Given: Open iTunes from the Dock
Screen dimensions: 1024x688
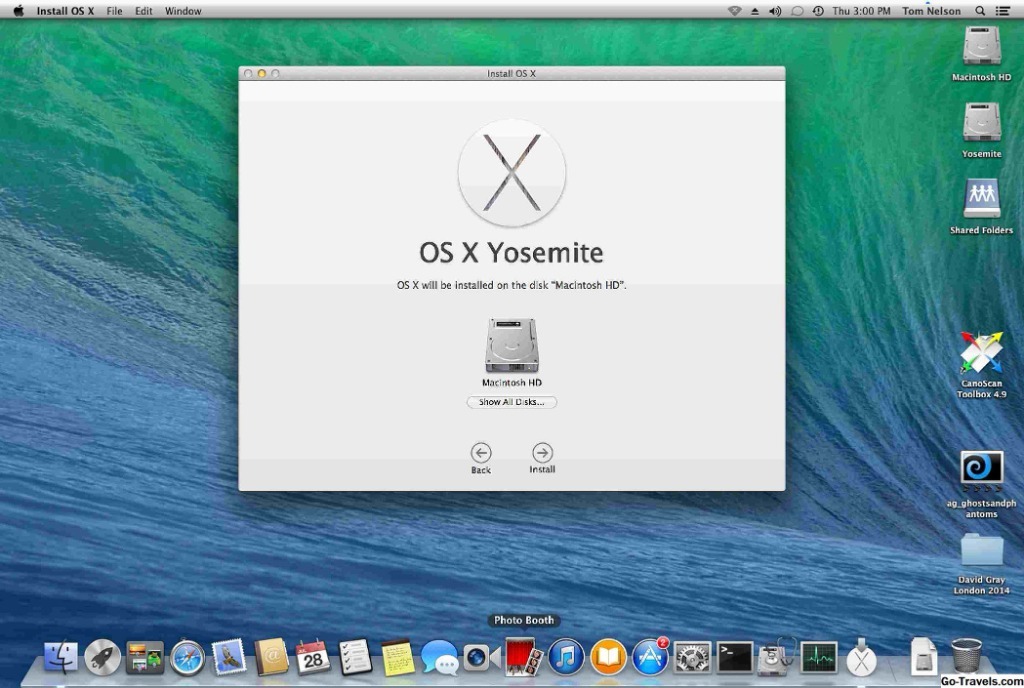Looking at the screenshot, I should click(566, 657).
